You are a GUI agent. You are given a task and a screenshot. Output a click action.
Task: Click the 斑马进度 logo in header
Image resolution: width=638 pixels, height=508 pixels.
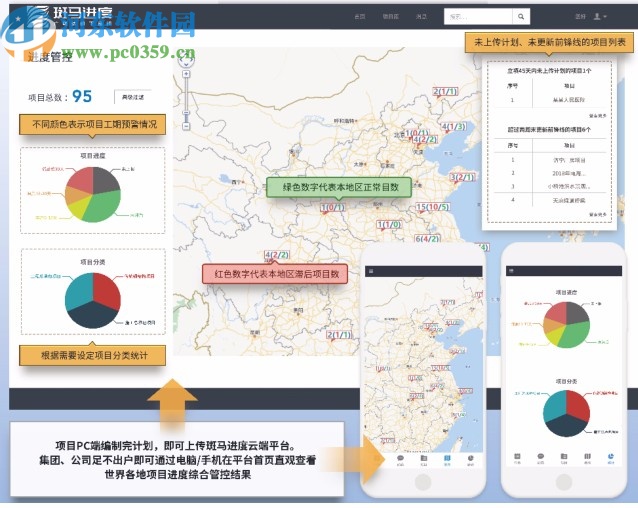tap(69, 15)
